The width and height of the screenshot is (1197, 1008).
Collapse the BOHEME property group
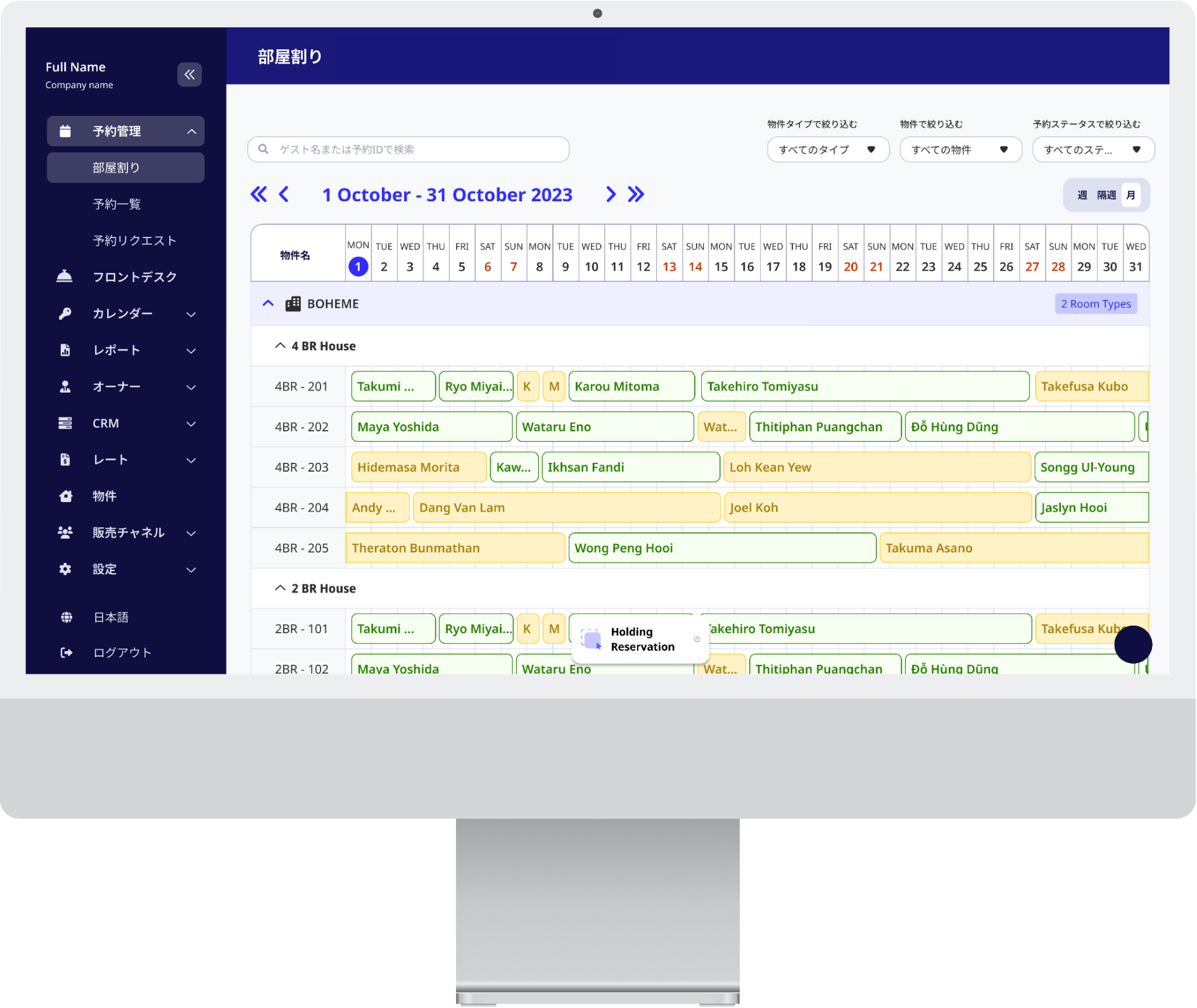point(268,303)
